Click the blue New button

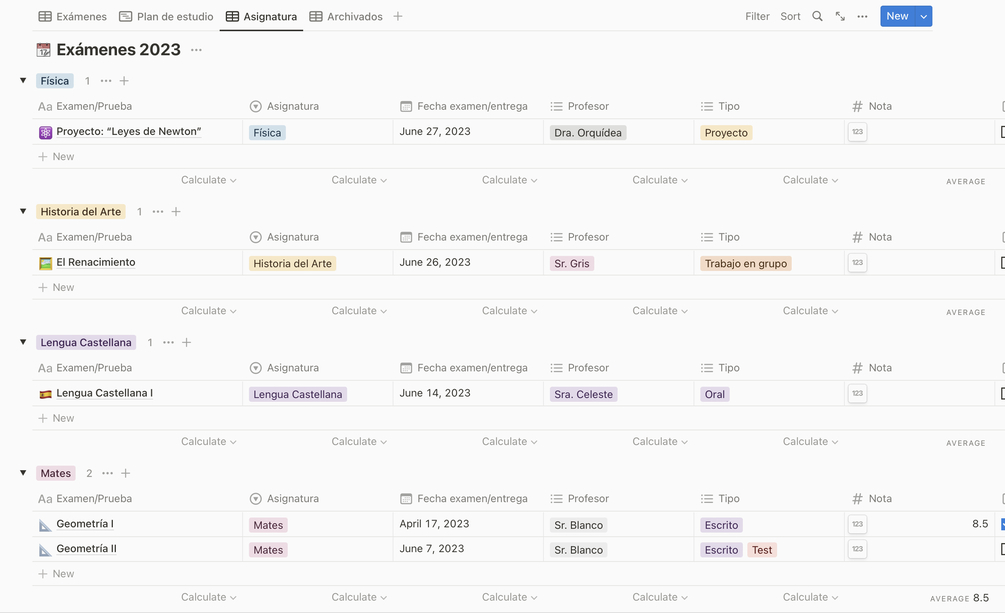tap(897, 17)
